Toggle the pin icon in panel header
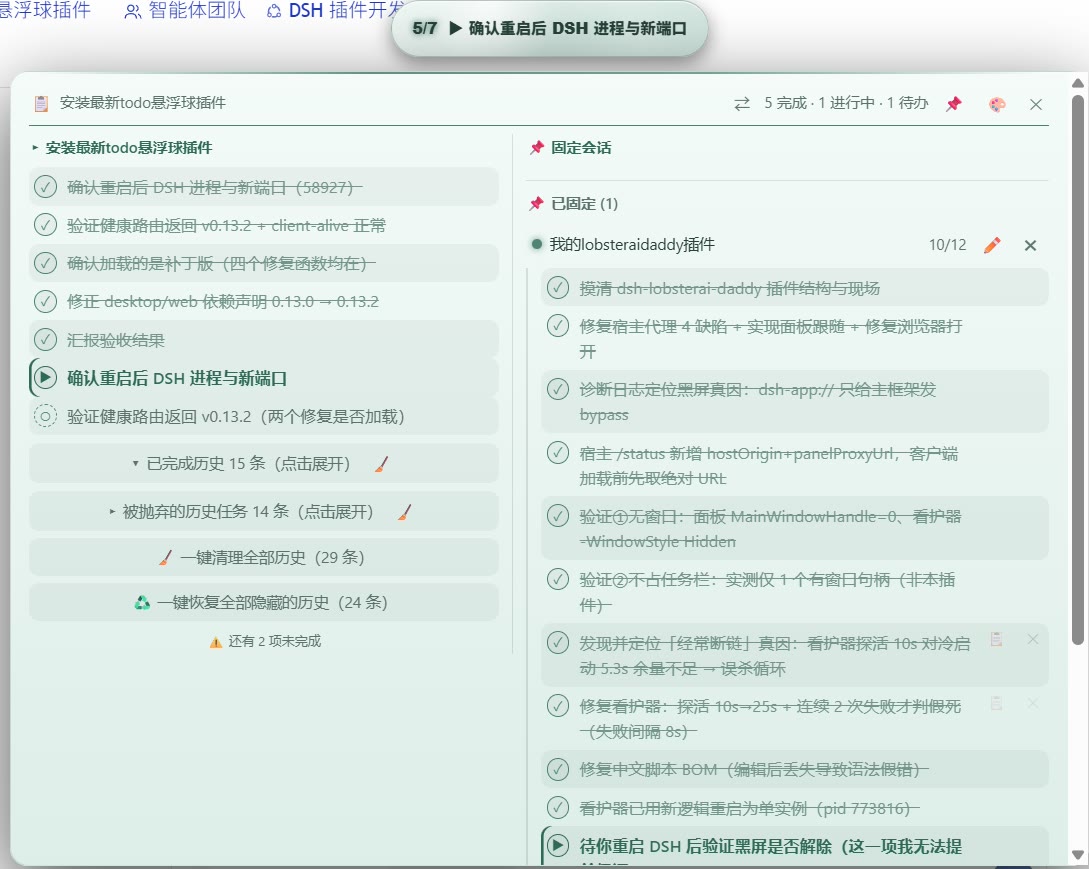The height and width of the screenshot is (869, 1089). click(954, 104)
